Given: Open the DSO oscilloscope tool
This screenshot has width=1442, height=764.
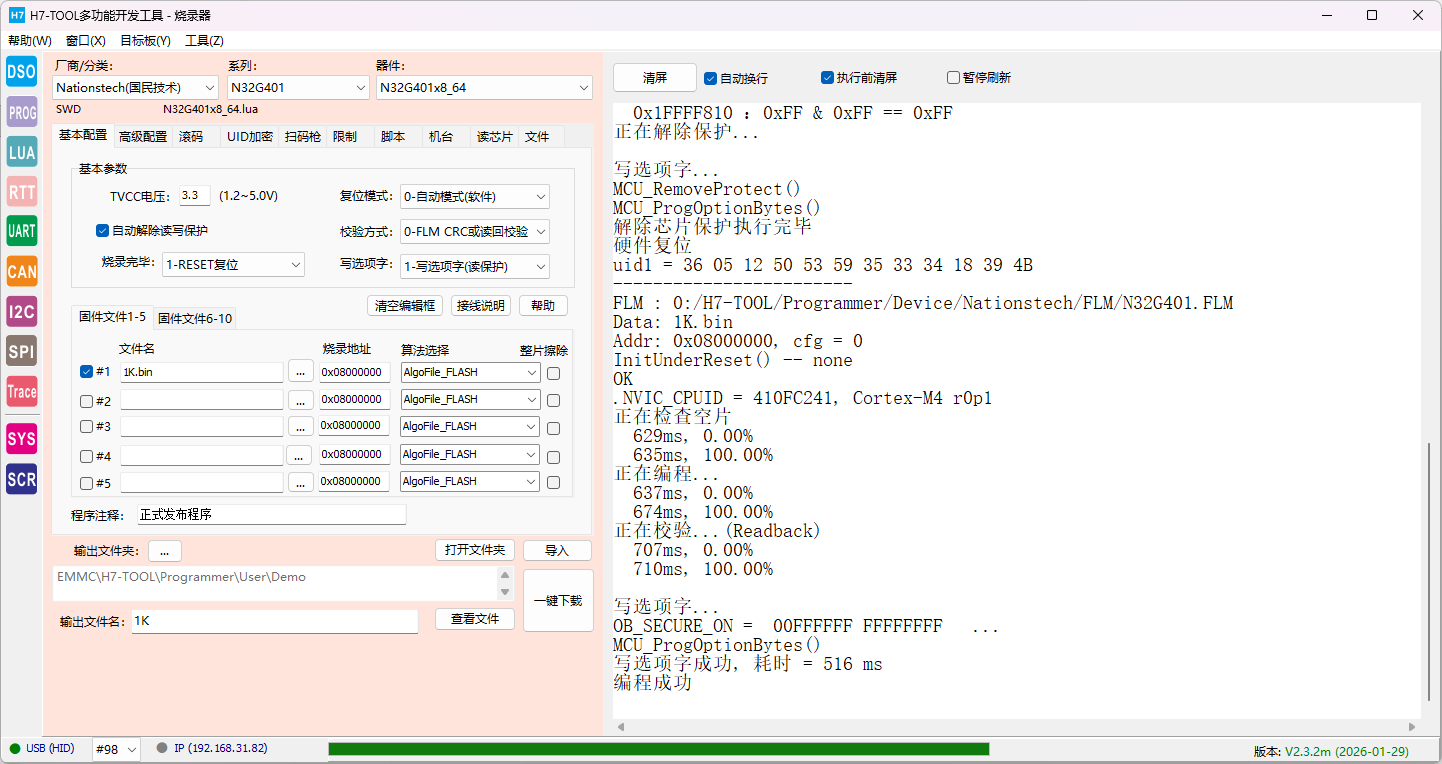Looking at the screenshot, I should (x=21, y=72).
